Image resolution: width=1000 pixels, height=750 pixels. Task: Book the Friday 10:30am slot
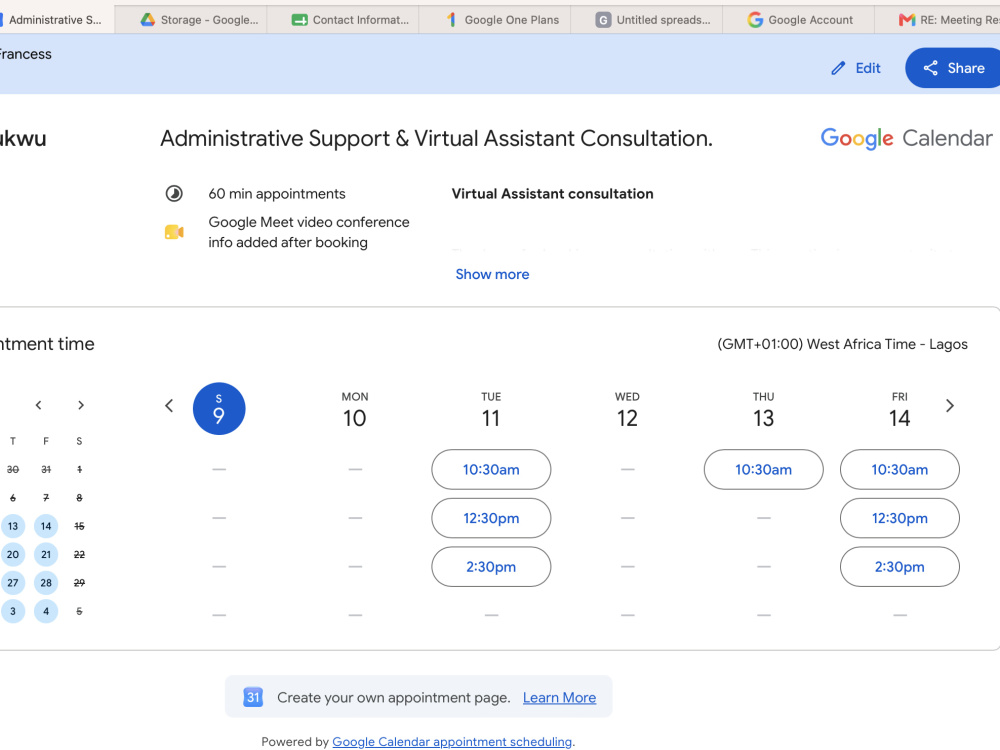(x=900, y=469)
